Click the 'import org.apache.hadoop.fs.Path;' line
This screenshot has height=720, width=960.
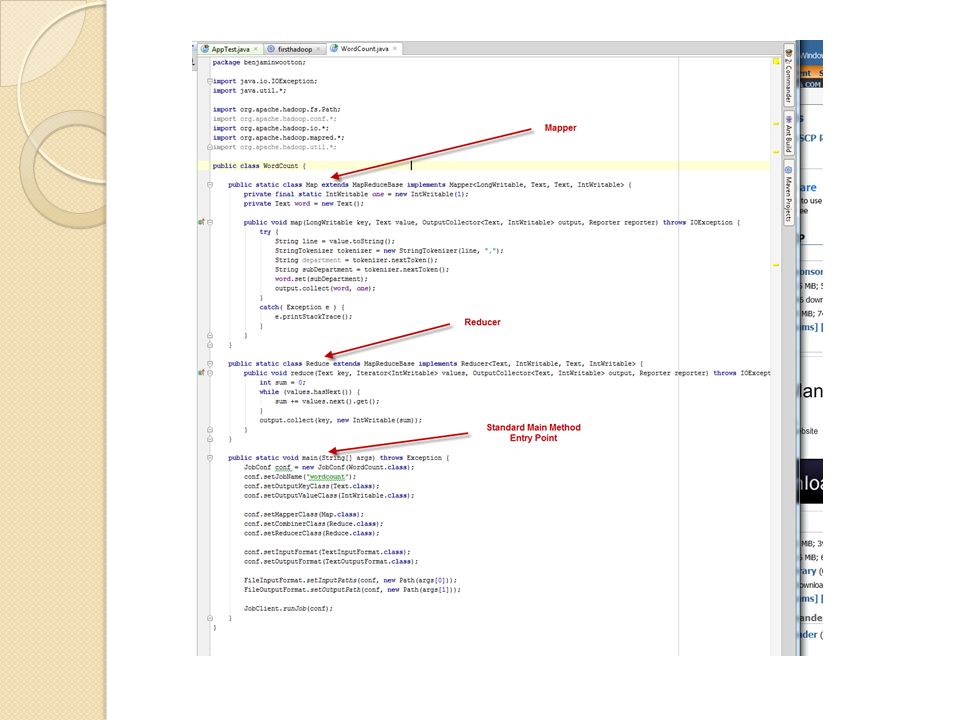[277, 110]
